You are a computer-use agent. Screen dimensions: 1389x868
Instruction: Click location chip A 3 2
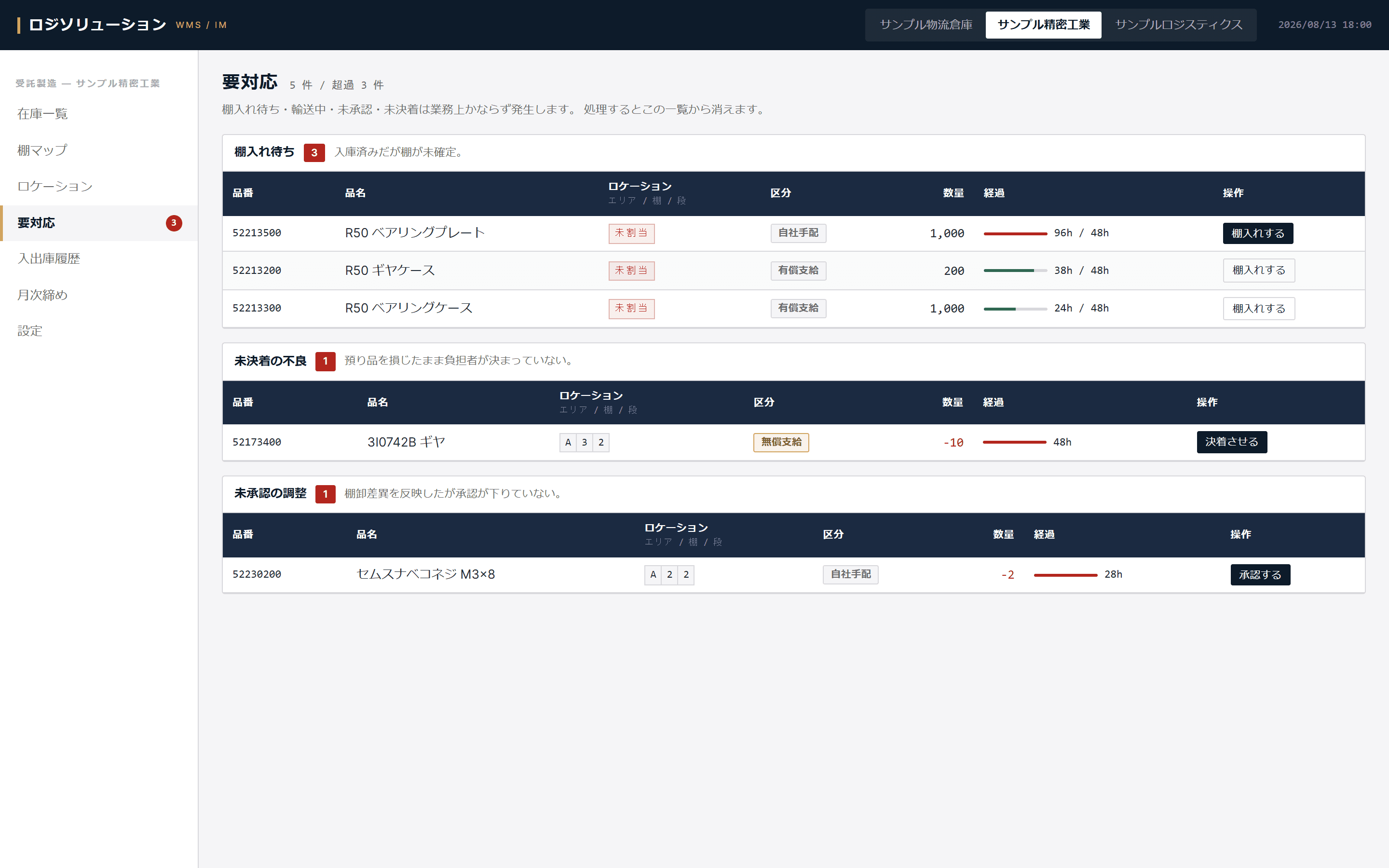pos(584,442)
